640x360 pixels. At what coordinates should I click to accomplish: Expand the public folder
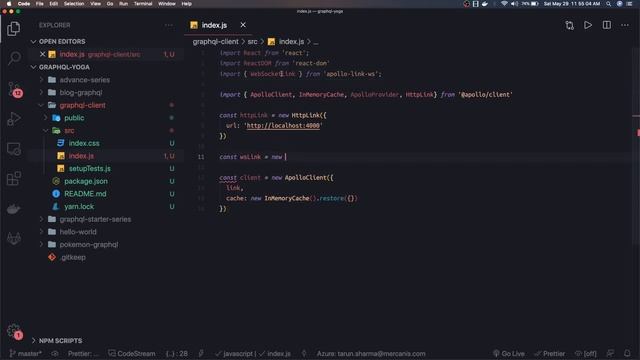74,118
